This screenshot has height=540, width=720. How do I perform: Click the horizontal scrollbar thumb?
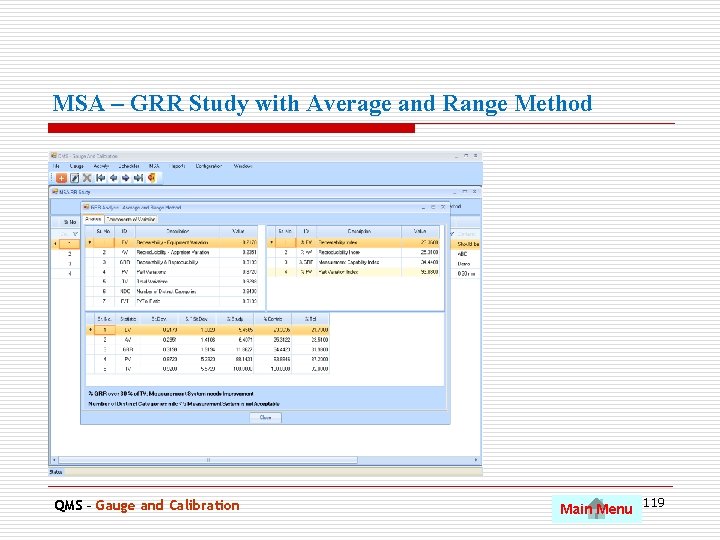(208, 460)
